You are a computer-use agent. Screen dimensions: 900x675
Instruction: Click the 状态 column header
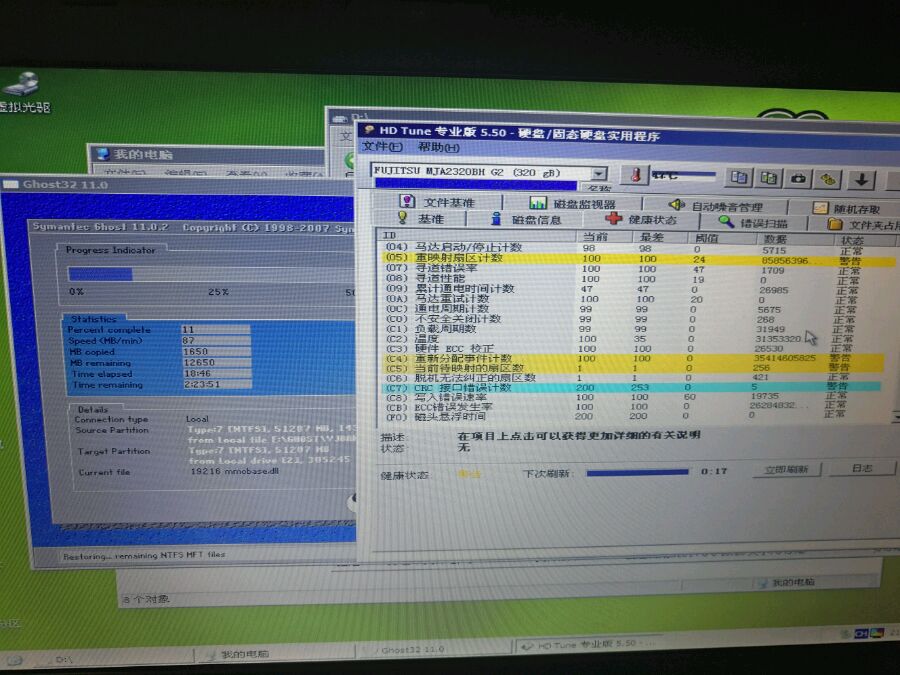pyautogui.click(x=864, y=240)
